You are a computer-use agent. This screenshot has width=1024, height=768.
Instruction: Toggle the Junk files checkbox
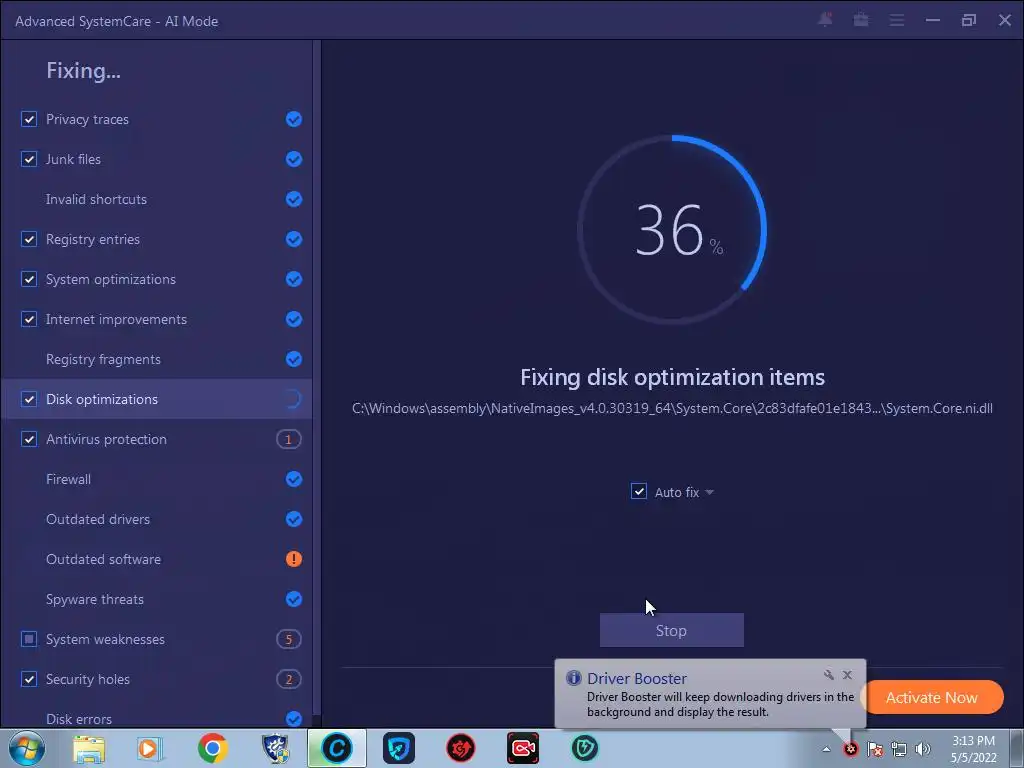pyautogui.click(x=29, y=159)
